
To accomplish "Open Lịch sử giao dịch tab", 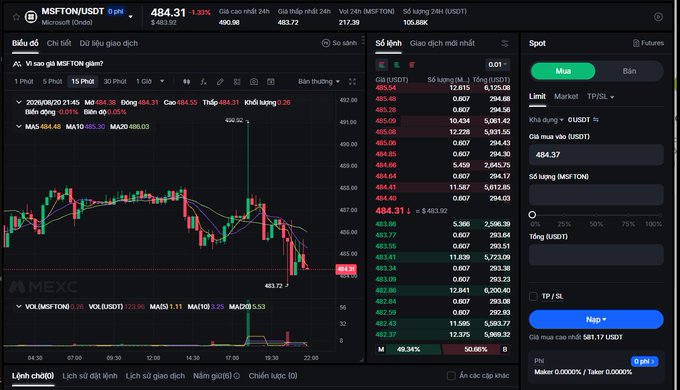I will pyautogui.click(x=155, y=376).
